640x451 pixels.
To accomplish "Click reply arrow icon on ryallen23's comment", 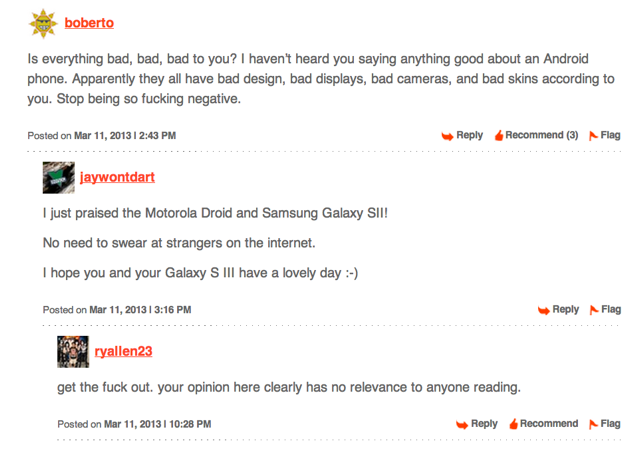I will 462,425.
